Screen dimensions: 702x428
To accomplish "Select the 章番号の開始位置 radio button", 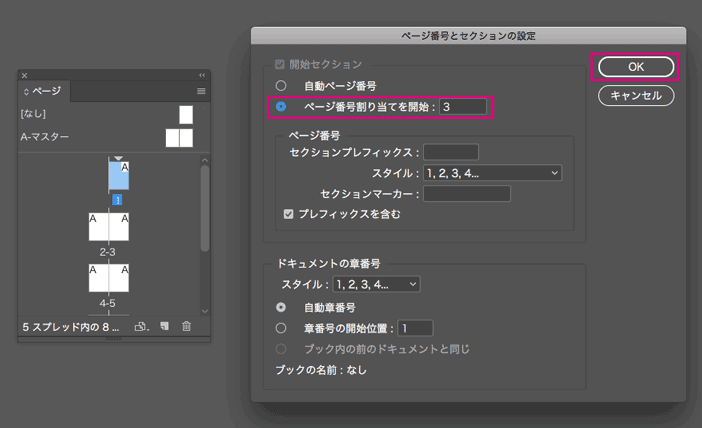I will (x=281, y=327).
